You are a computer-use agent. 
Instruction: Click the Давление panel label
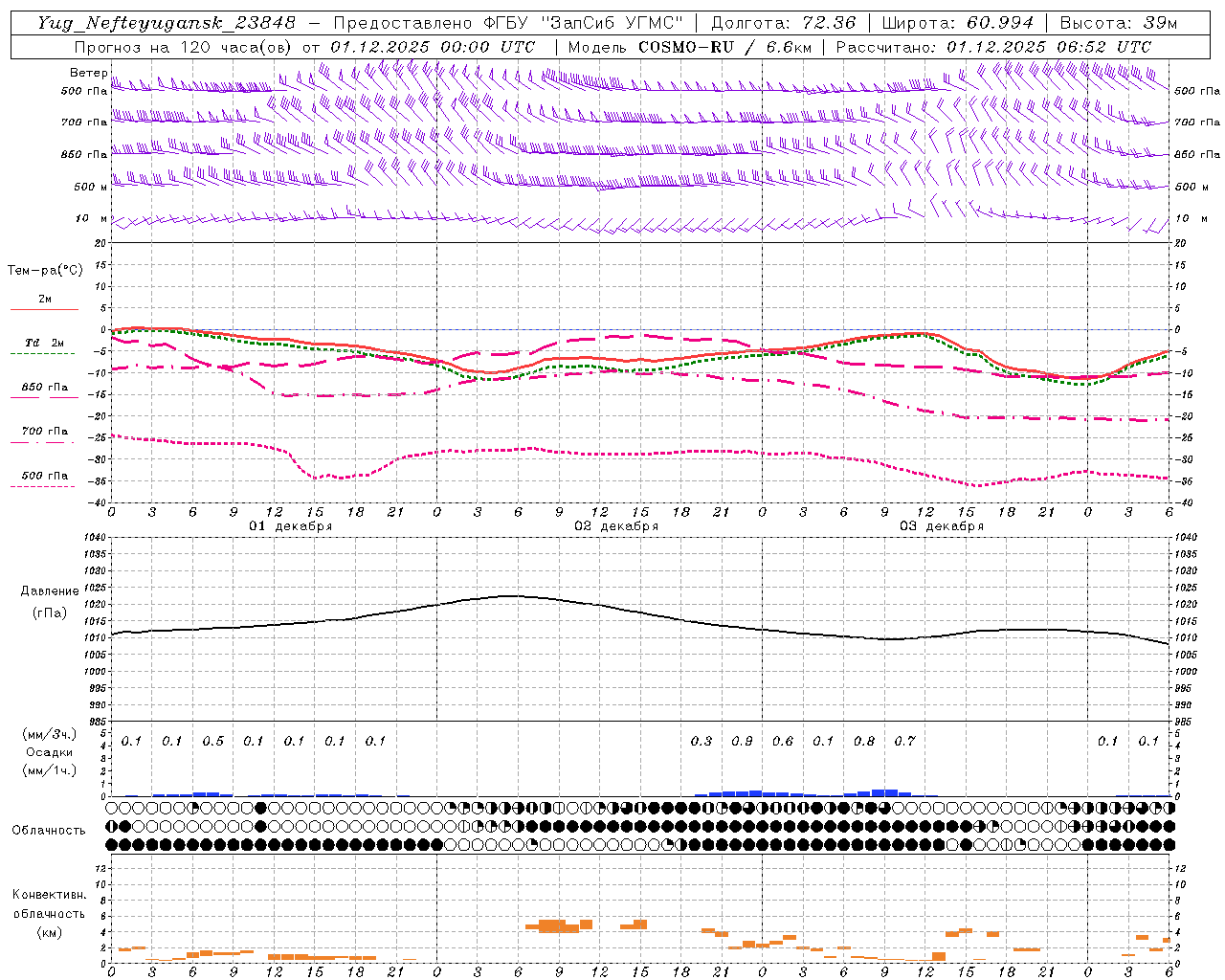click(x=50, y=591)
